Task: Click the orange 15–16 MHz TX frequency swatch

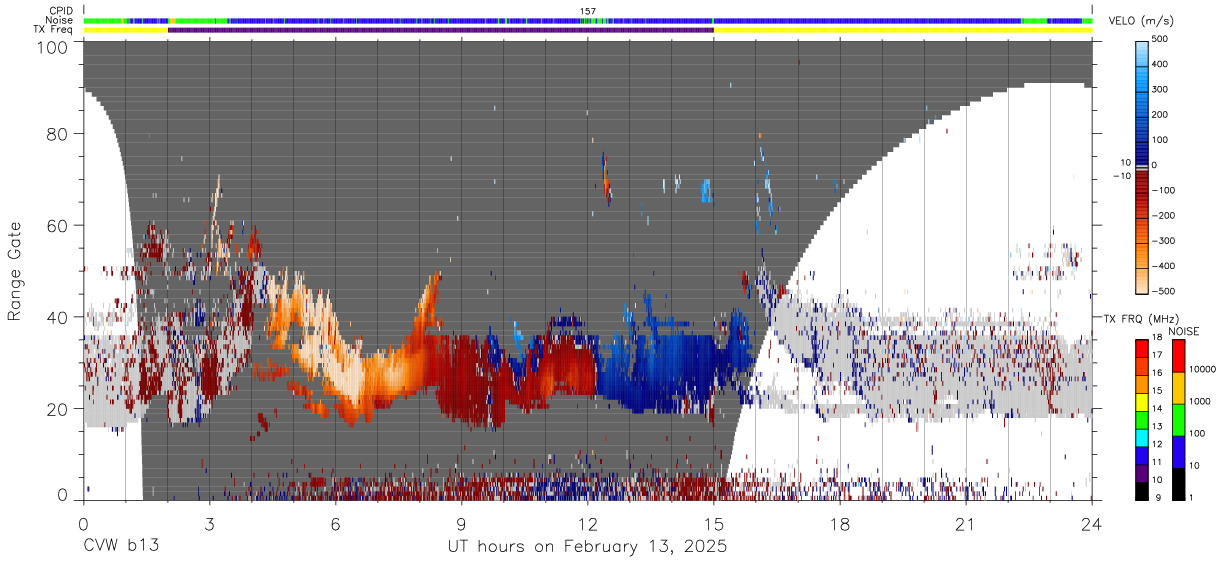Action: point(1141,382)
